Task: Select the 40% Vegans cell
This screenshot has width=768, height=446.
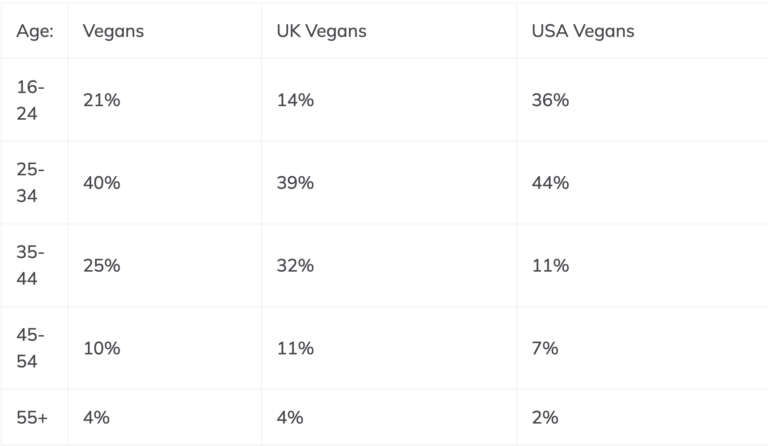Action: [103, 183]
